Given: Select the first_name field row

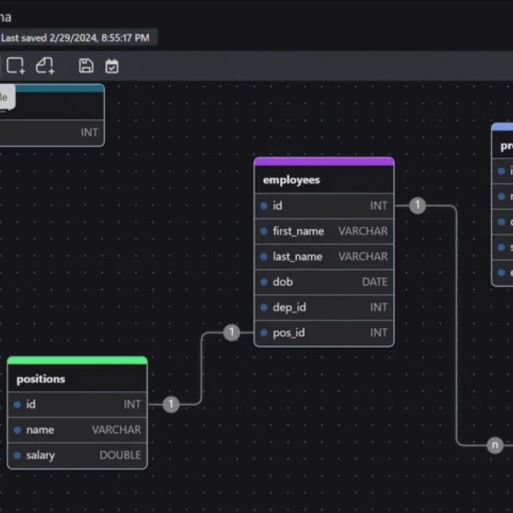Looking at the screenshot, I should [324, 231].
